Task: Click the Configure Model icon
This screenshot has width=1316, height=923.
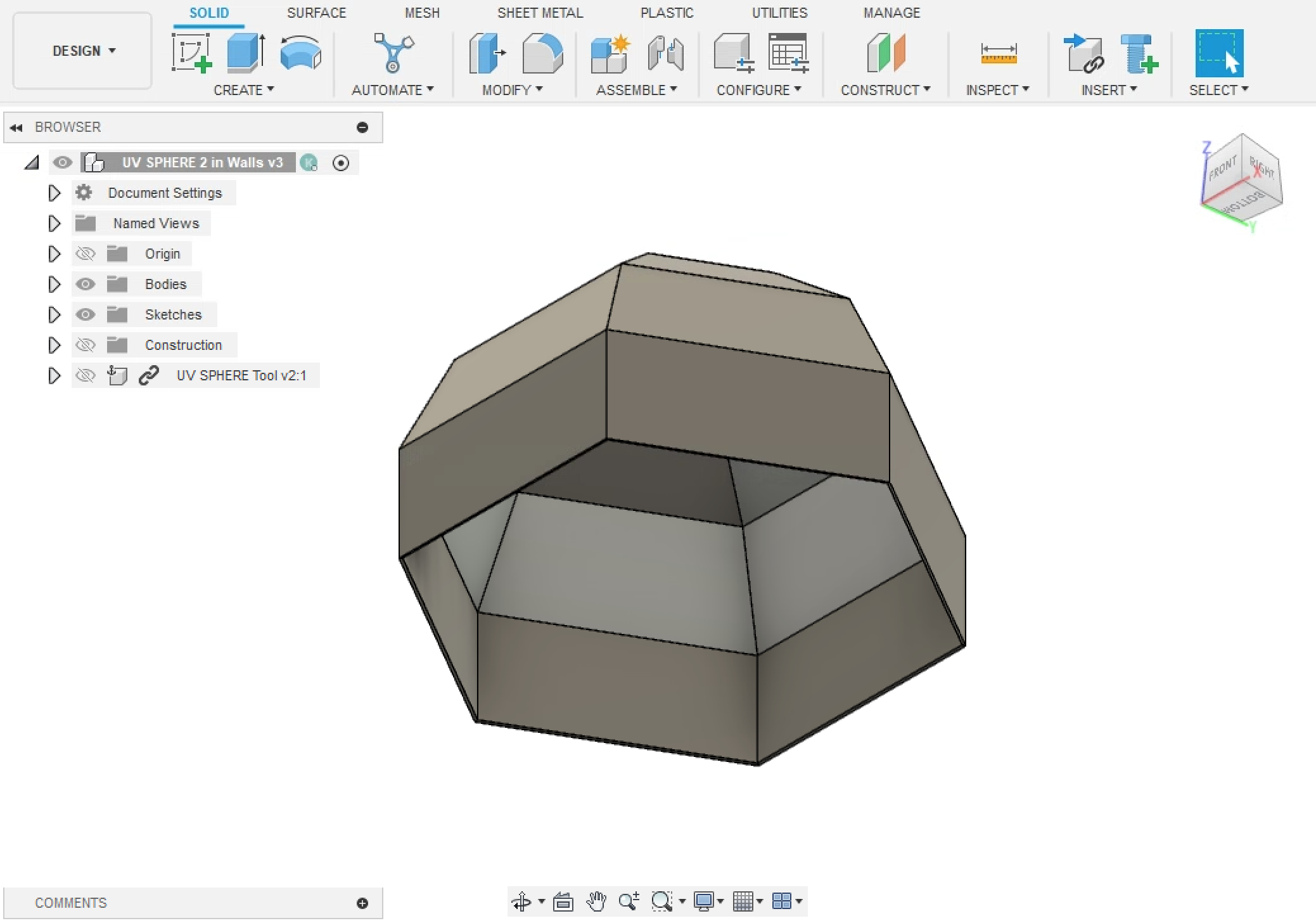Action: [733, 53]
